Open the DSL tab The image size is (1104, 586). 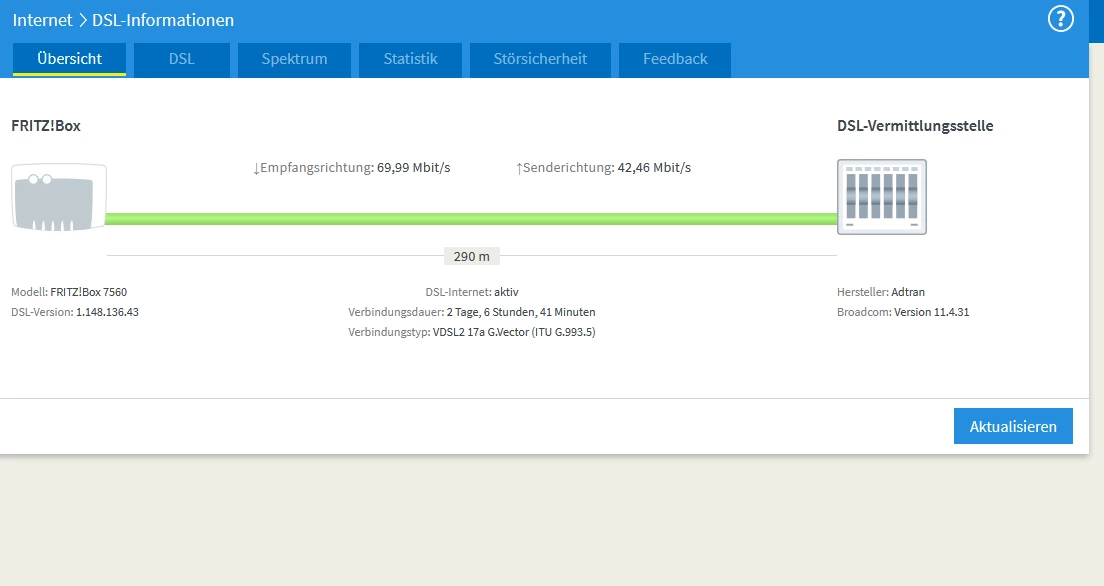tap(182, 59)
